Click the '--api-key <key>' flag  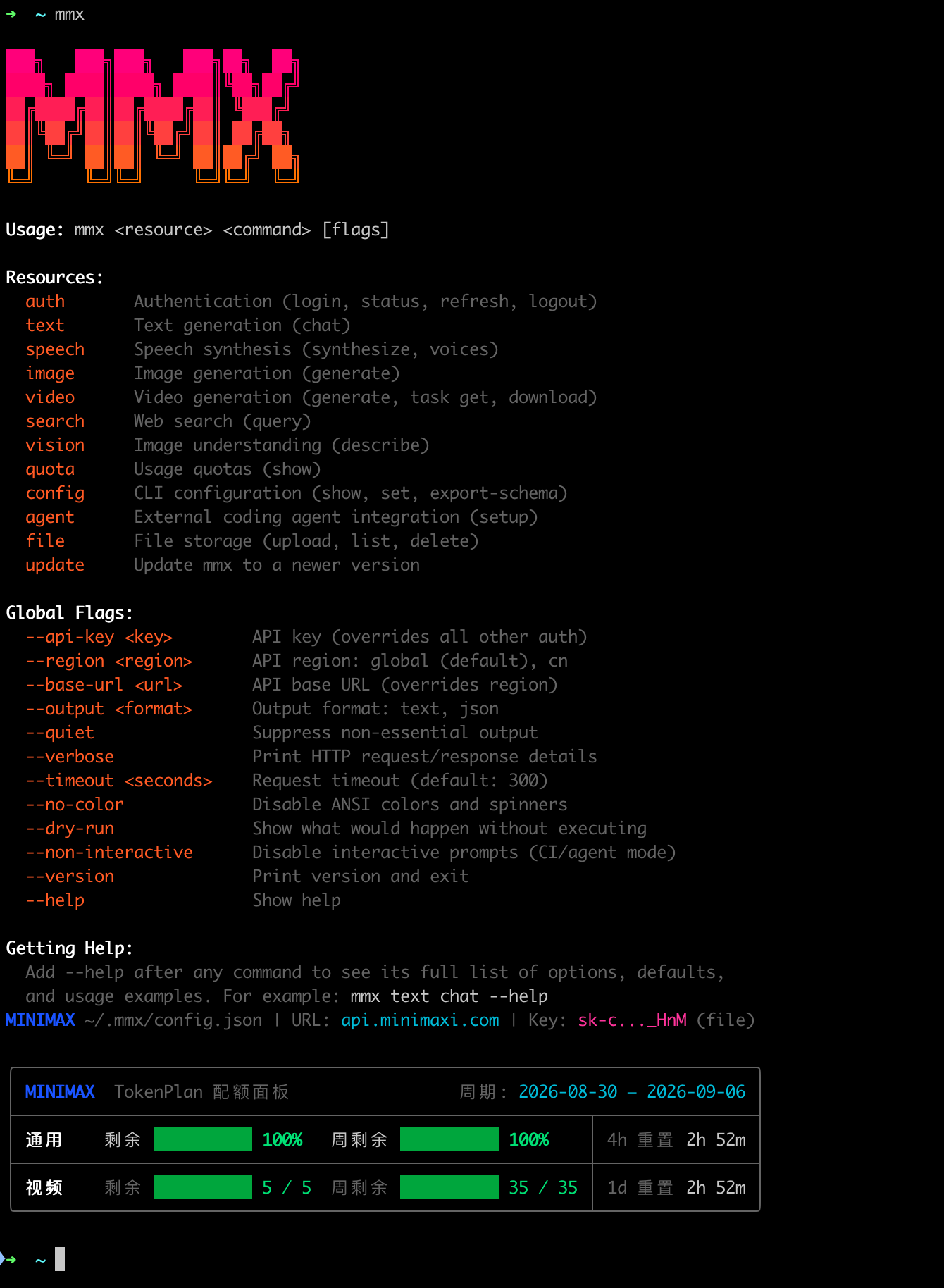pyautogui.click(x=99, y=637)
